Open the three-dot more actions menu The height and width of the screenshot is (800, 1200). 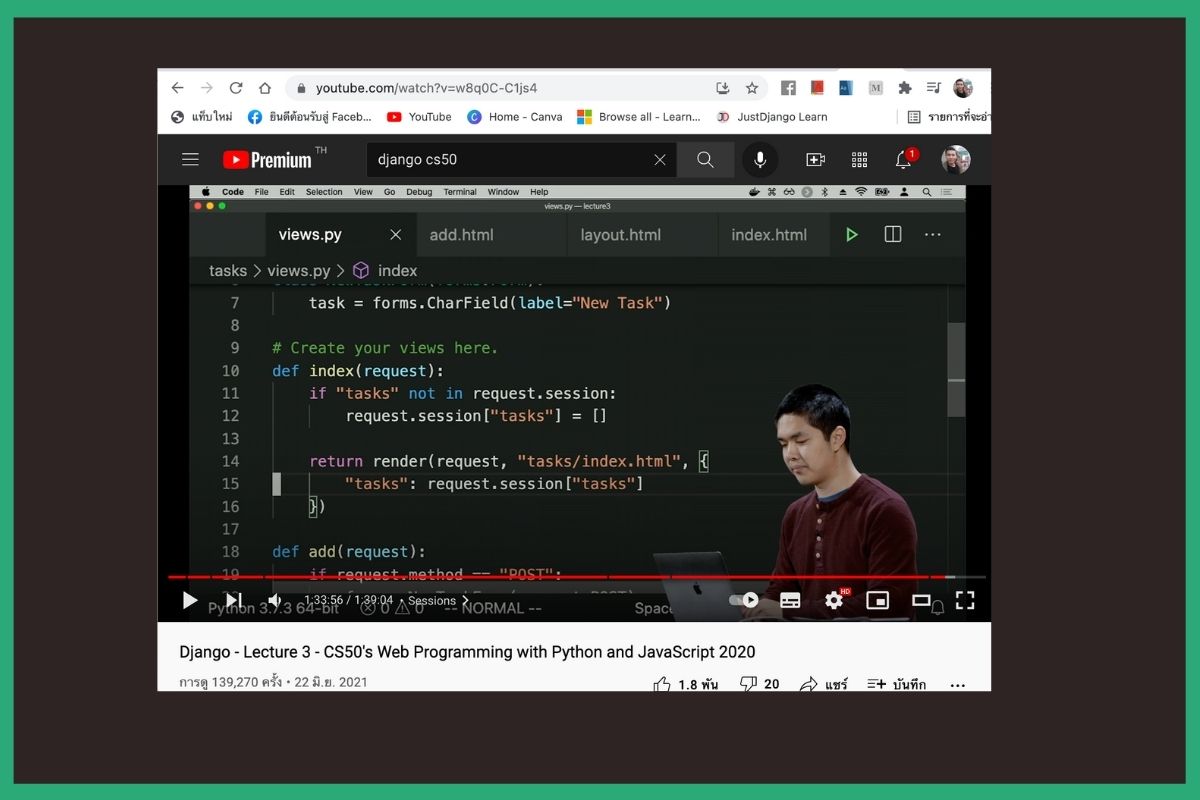click(x=957, y=685)
